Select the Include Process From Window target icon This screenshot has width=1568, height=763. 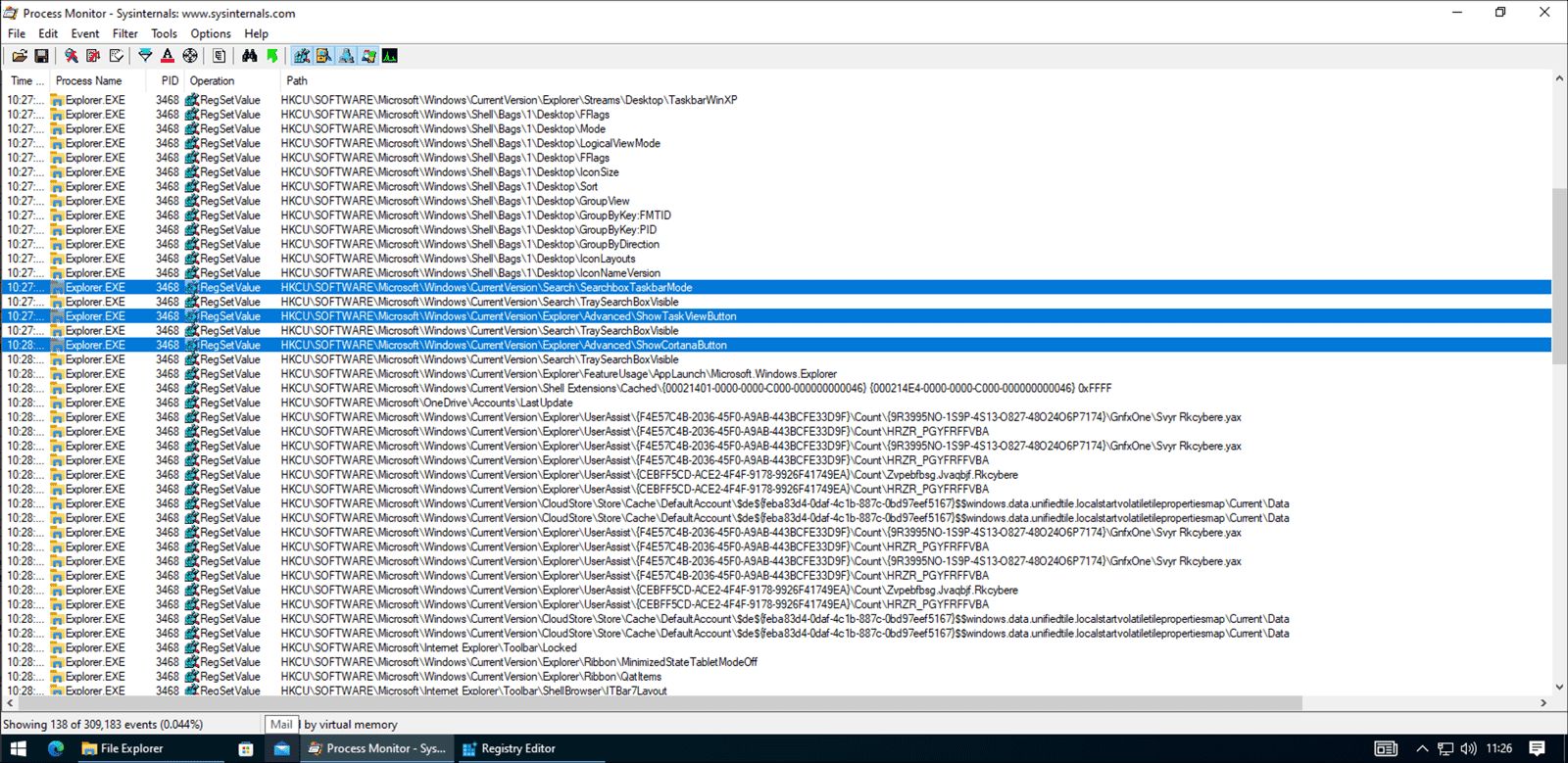point(190,56)
